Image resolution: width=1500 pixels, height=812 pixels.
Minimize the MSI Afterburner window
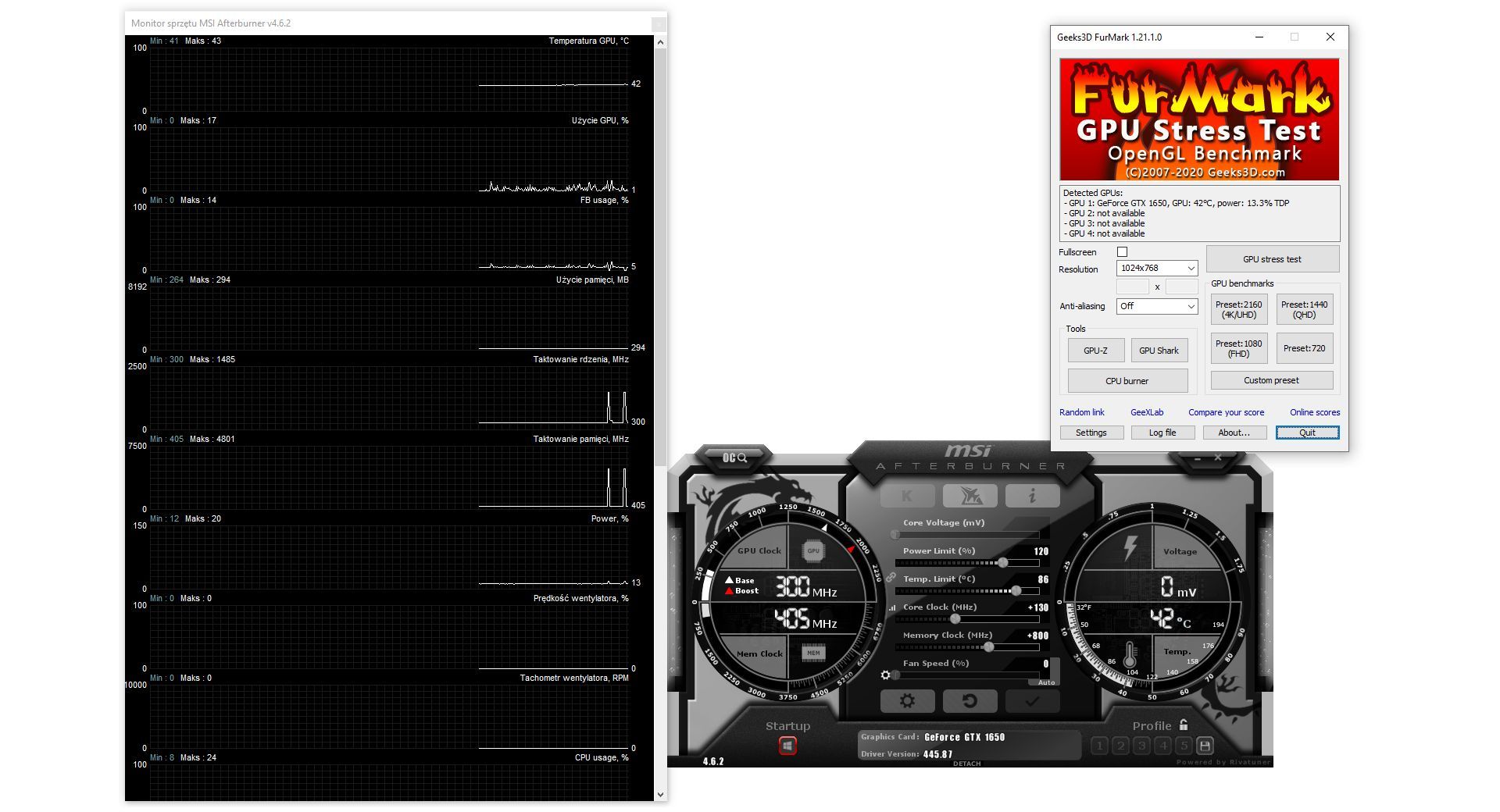pos(1198,458)
